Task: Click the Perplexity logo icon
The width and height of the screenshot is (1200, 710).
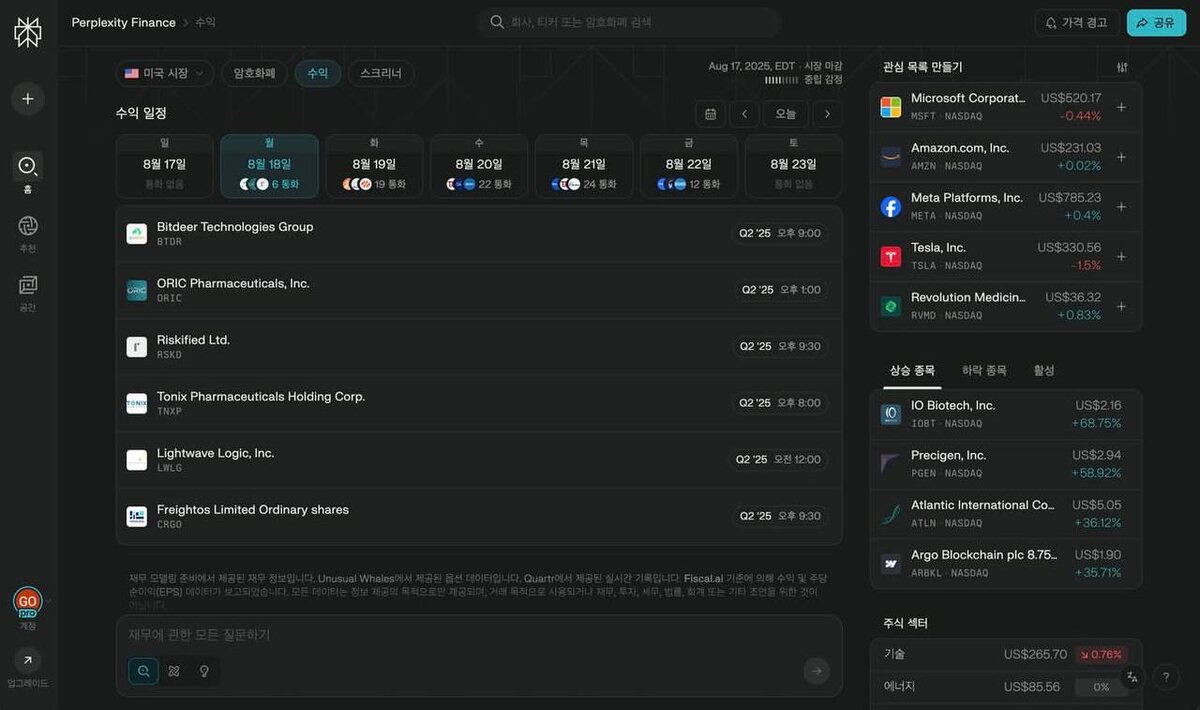Action: coord(27,32)
